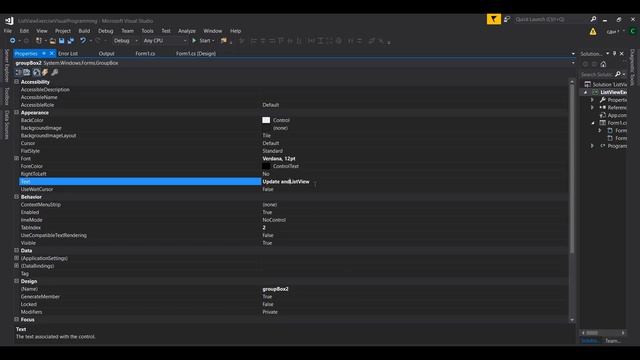Expand the (ApplicationSettings) property
The height and width of the screenshot is (360, 640).
click(x=17, y=258)
